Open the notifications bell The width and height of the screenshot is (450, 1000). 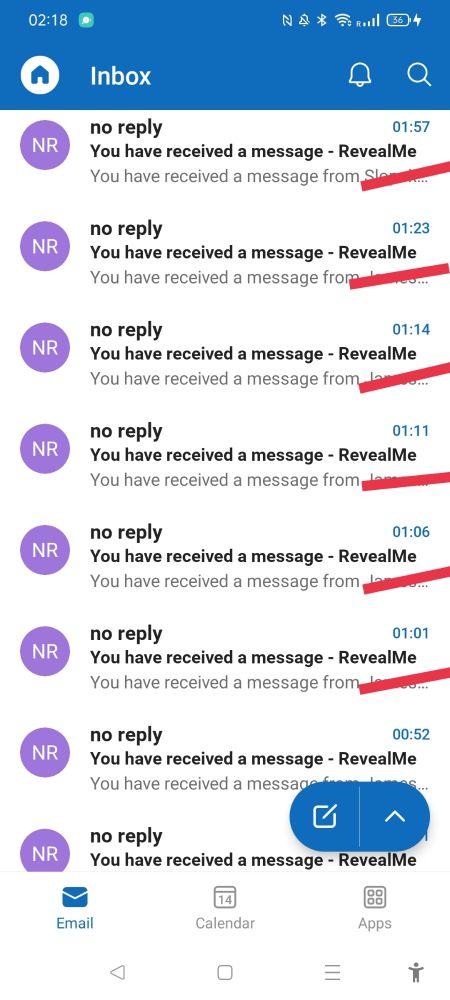[359, 75]
